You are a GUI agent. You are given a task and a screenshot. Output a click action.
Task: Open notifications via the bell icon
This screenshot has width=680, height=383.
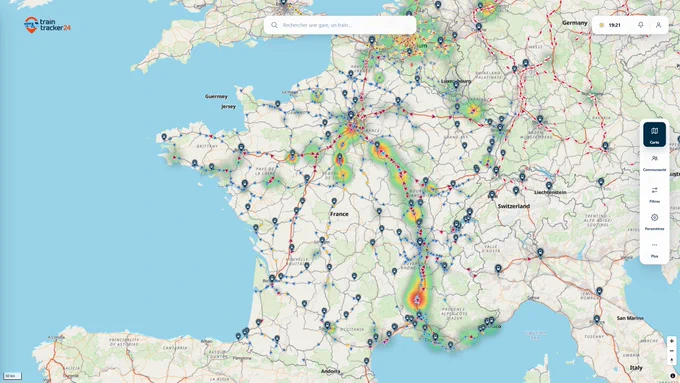(x=641, y=25)
